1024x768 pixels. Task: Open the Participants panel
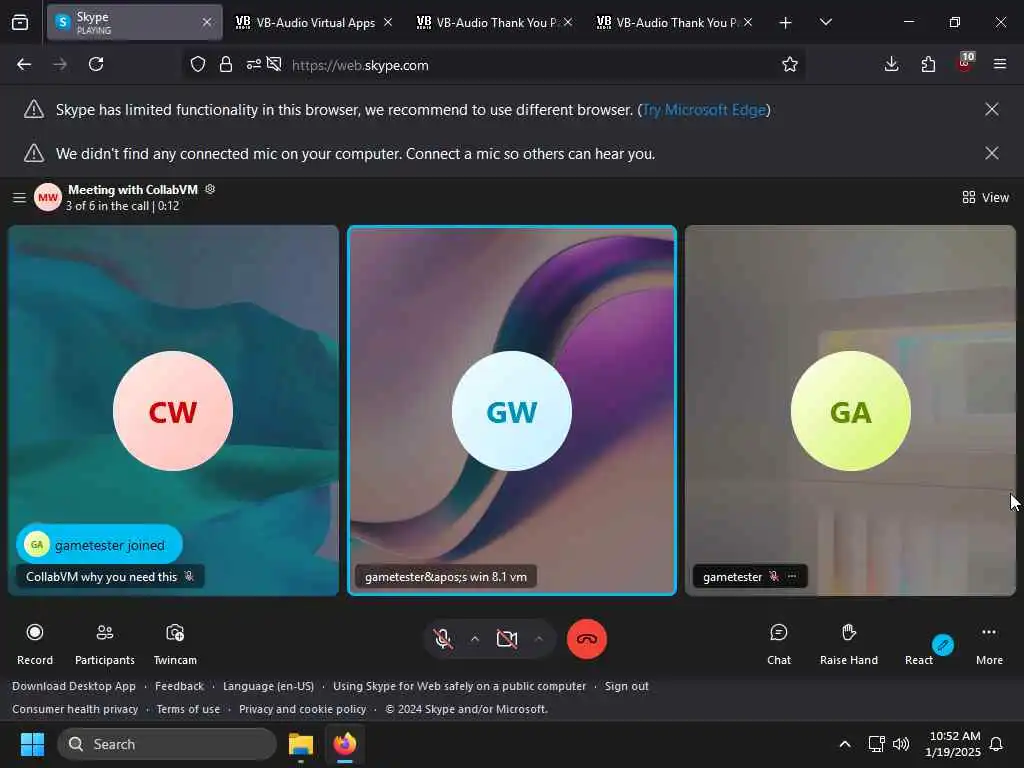(x=104, y=644)
